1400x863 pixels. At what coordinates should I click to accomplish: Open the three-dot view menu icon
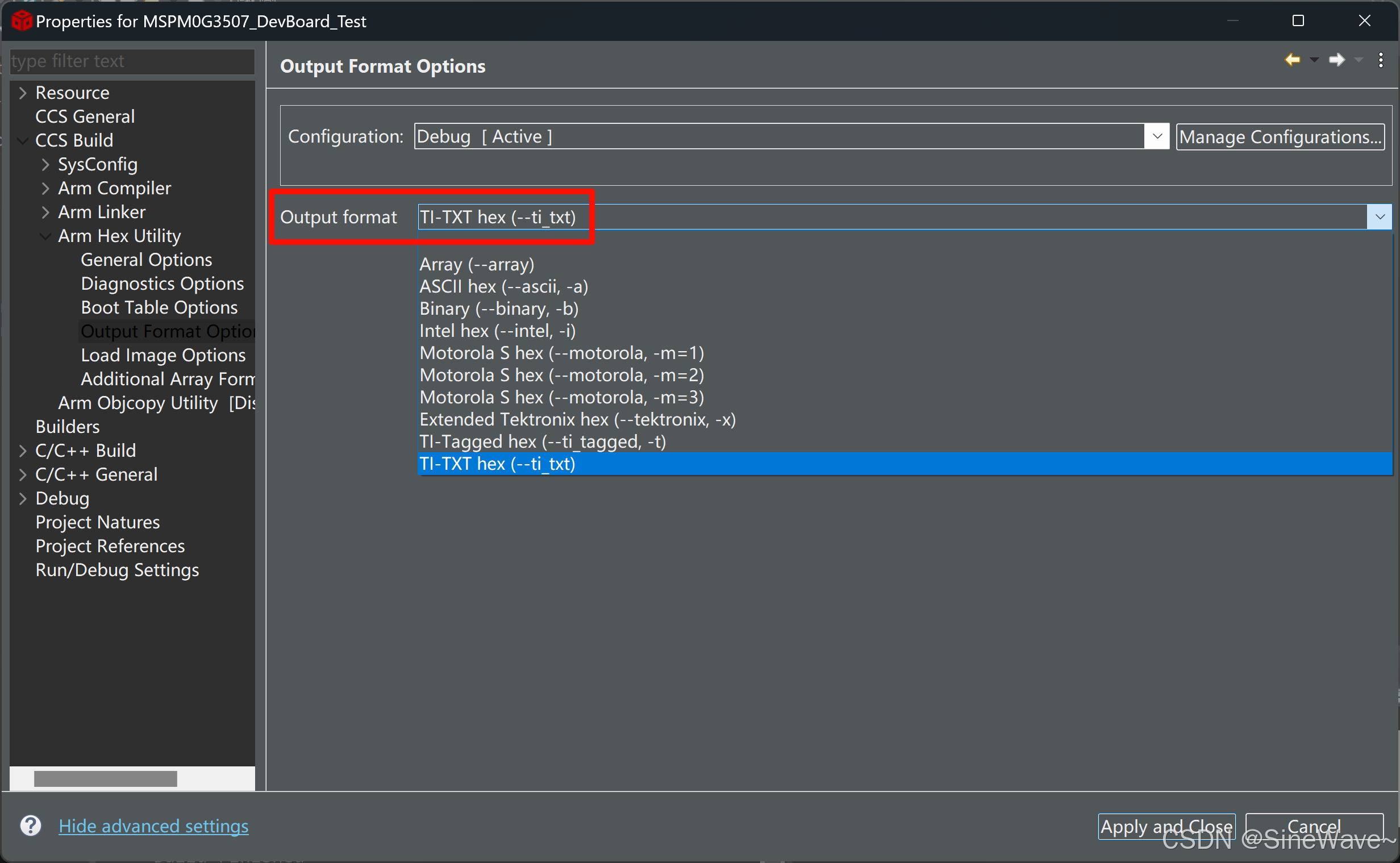(1381, 60)
